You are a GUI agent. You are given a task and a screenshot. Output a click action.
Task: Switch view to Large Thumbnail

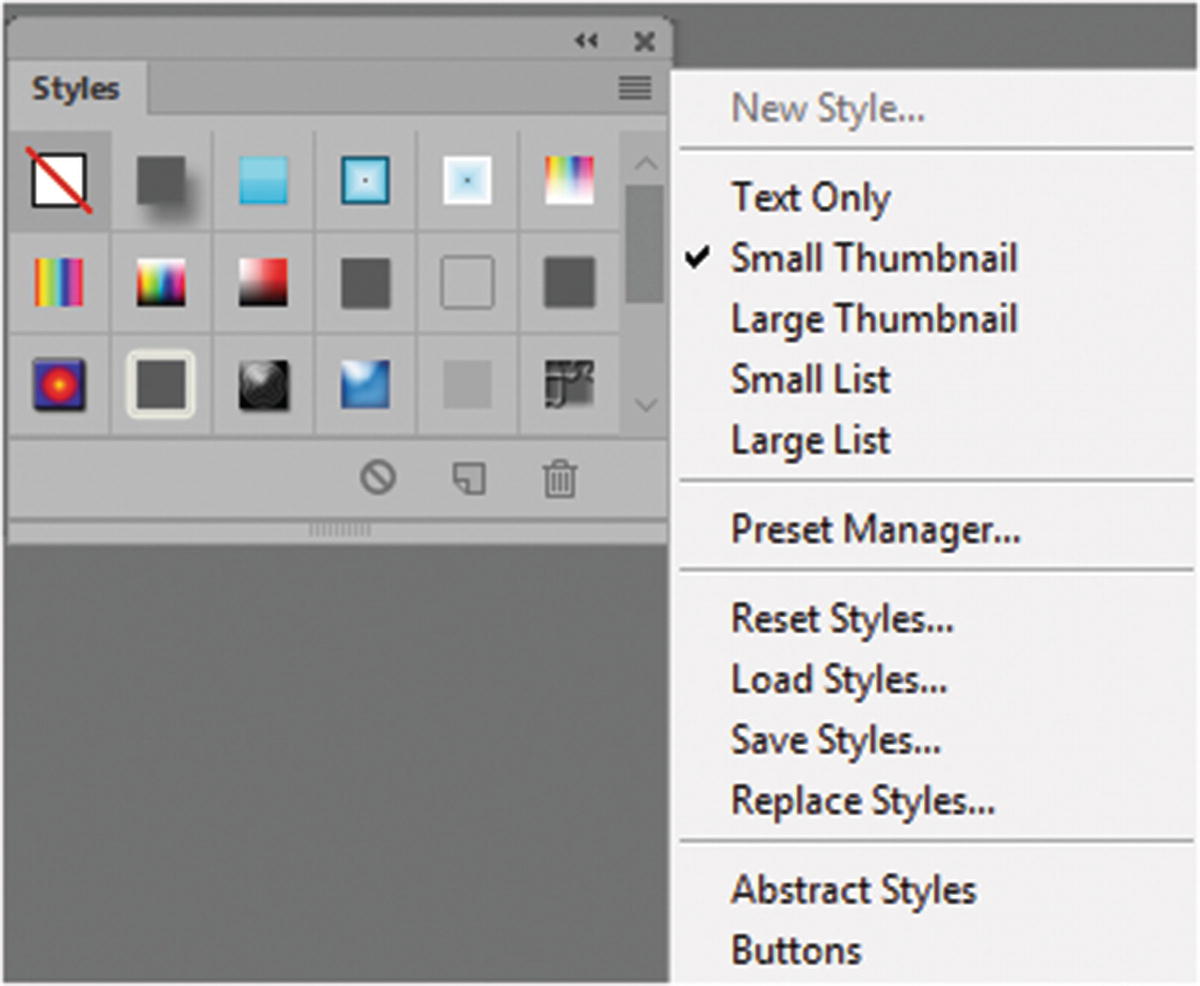click(x=873, y=319)
